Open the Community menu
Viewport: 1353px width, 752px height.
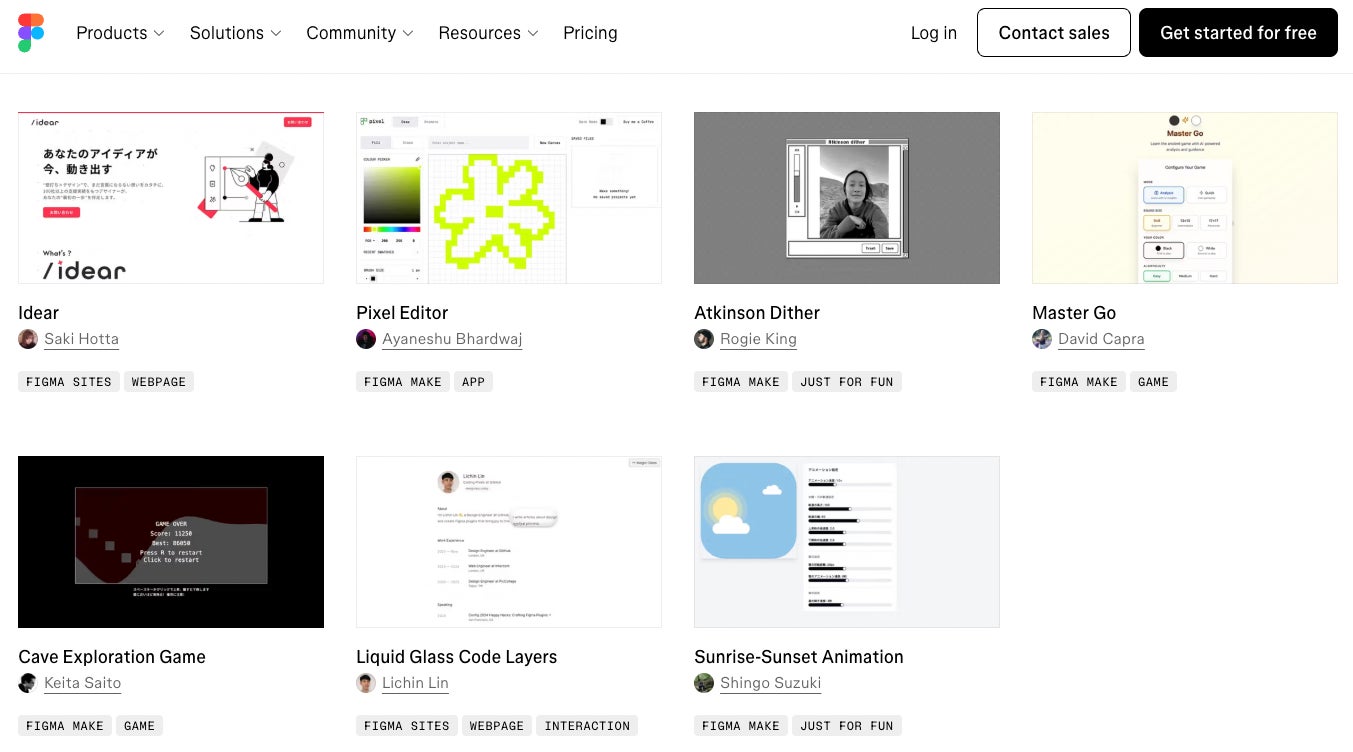[360, 33]
